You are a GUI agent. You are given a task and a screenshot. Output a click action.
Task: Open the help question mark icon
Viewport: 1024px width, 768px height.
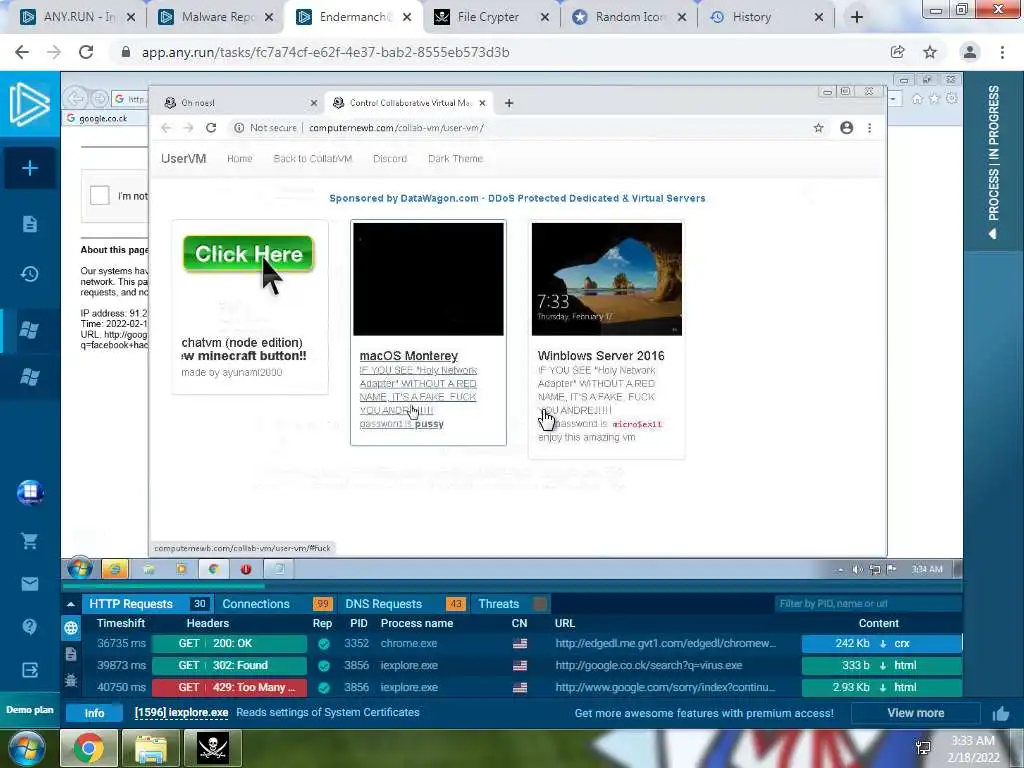click(x=29, y=627)
